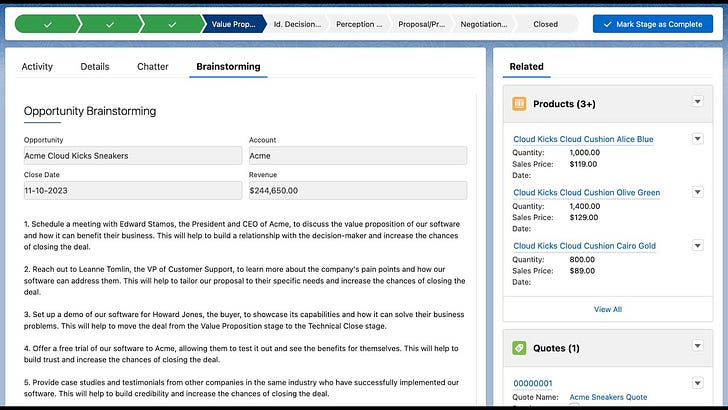
Task: Click the $119.00 sales price
Action: click(x=583, y=164)
